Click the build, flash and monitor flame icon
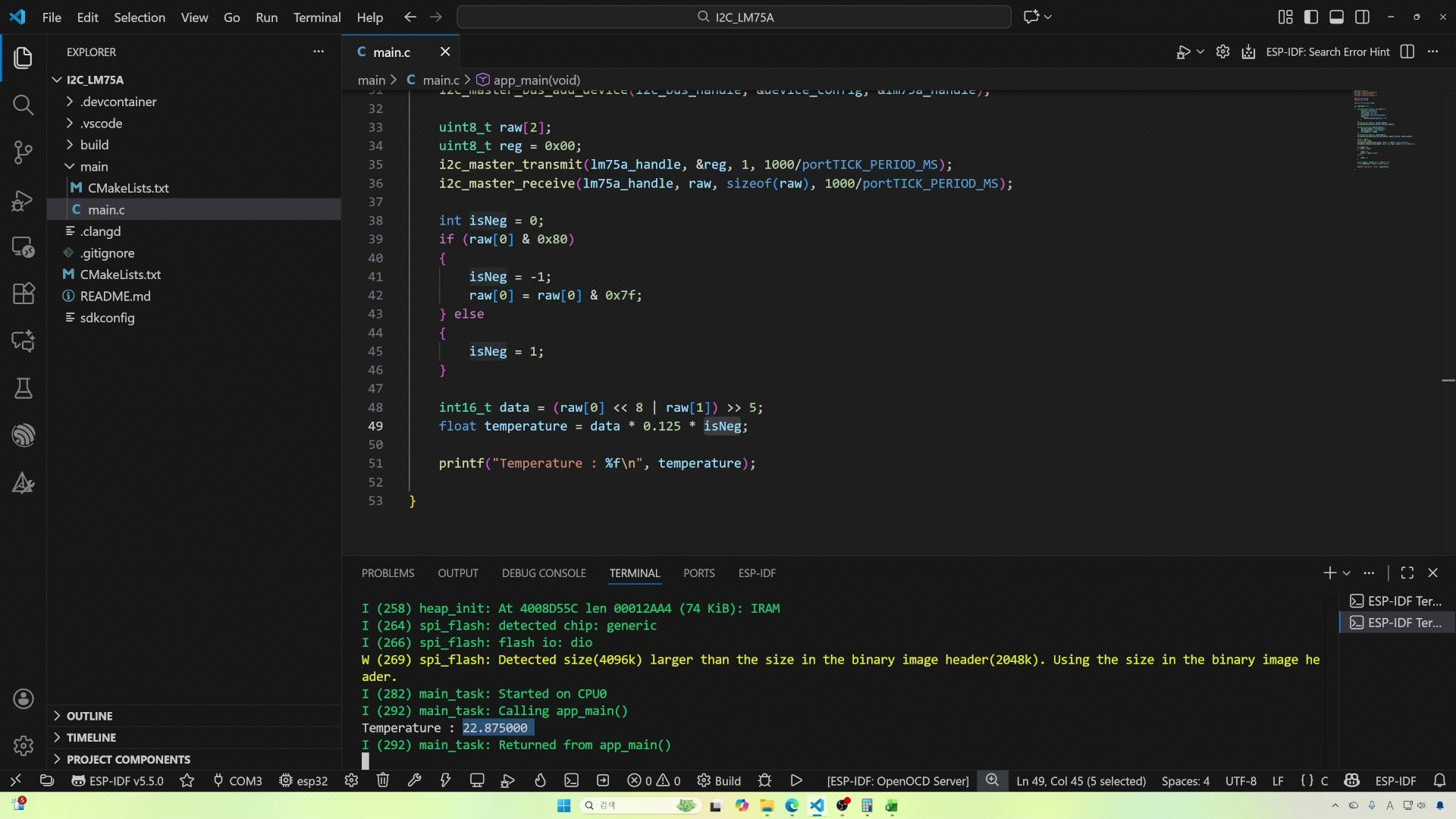This screenshot has height=819, width=1456. (540, 780)
